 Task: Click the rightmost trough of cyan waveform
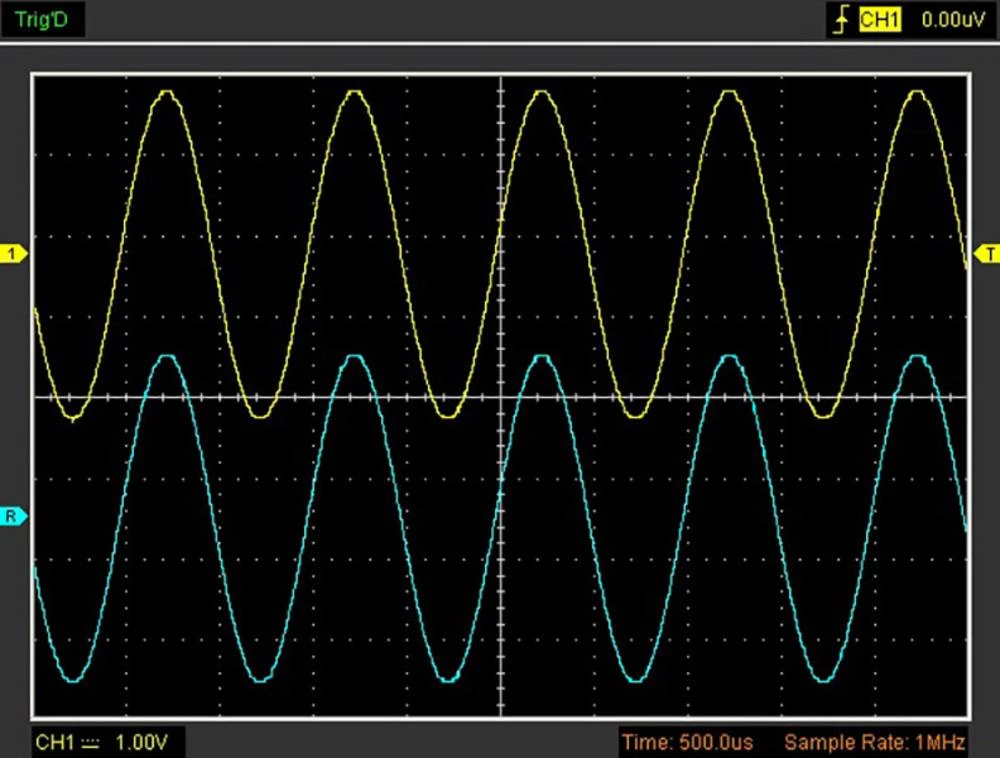(822, 680)
